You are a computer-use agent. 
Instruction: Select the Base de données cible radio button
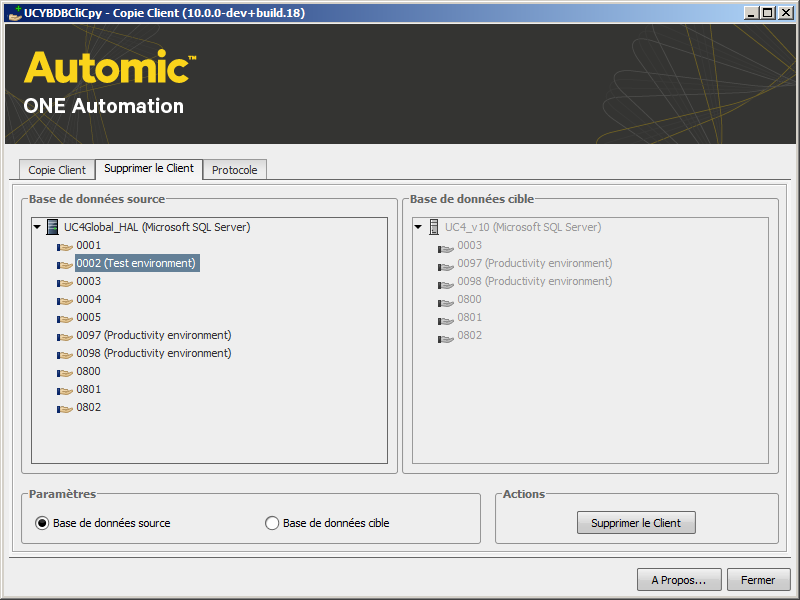click(x=272, y=523)
